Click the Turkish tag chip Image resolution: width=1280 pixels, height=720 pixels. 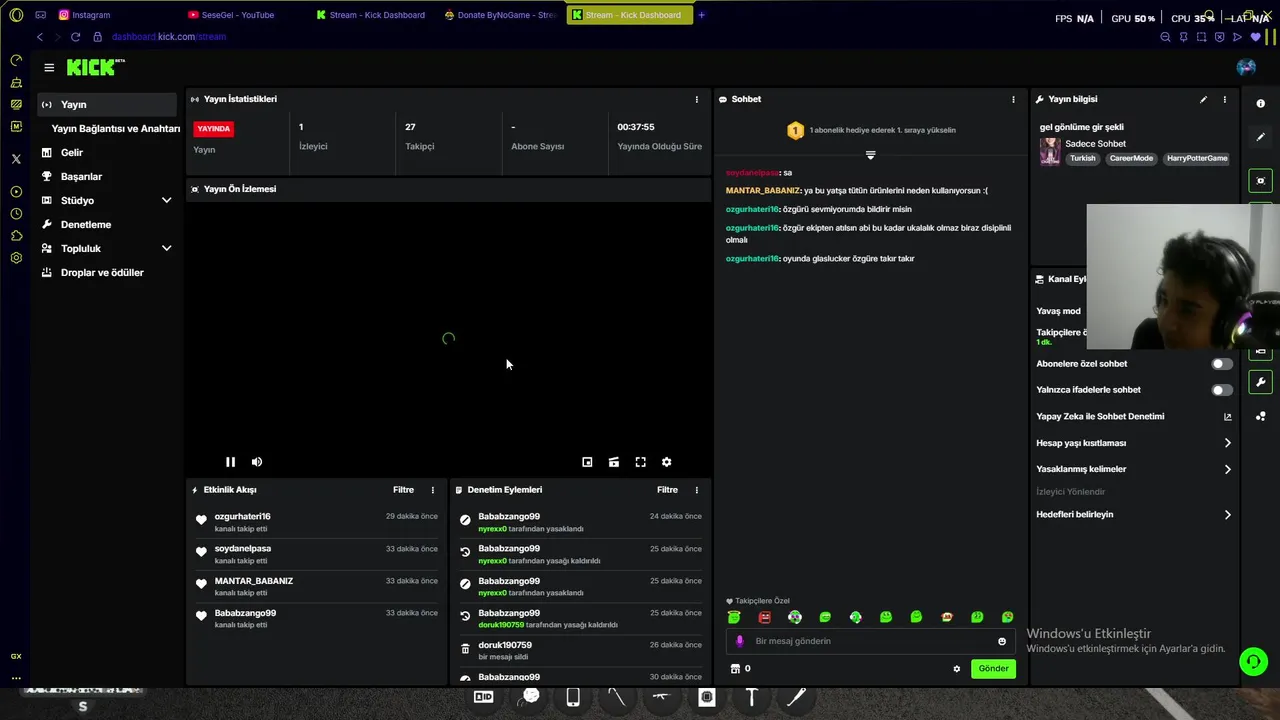point(1082,158)
